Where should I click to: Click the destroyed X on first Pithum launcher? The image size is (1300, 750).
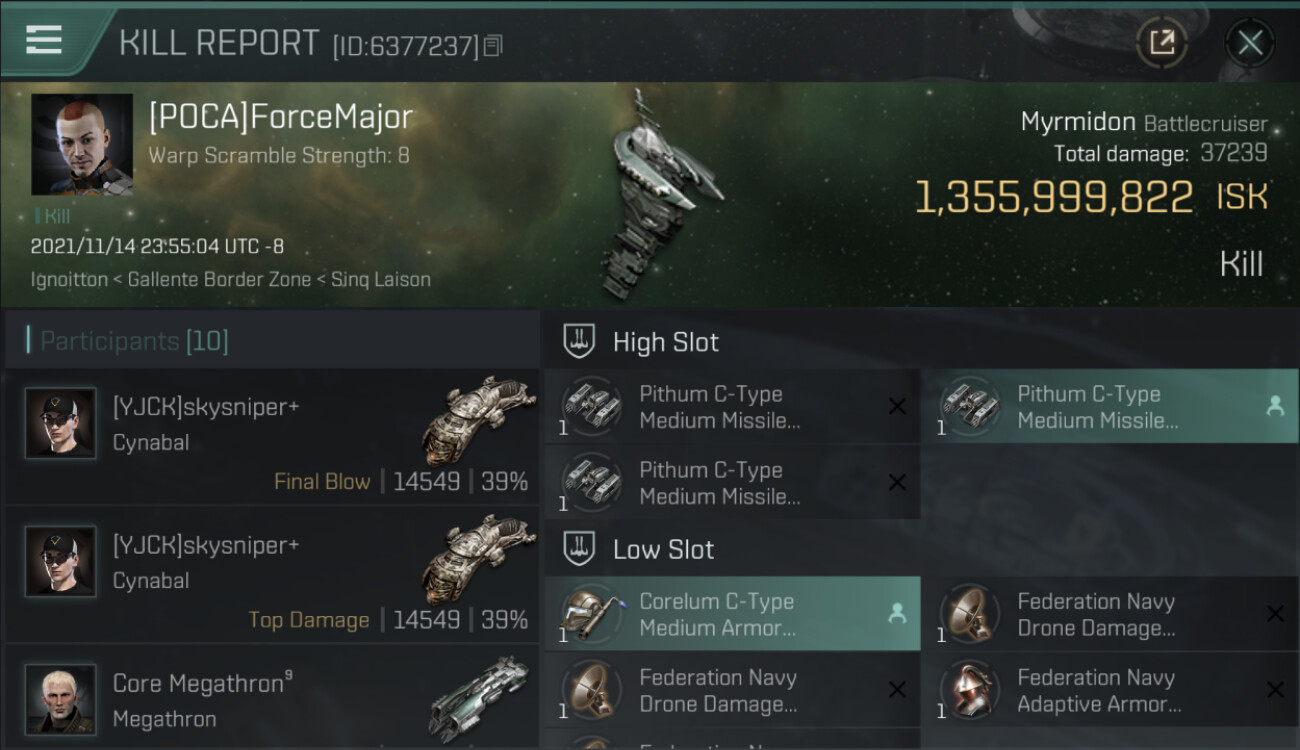(x=897, y=406)
